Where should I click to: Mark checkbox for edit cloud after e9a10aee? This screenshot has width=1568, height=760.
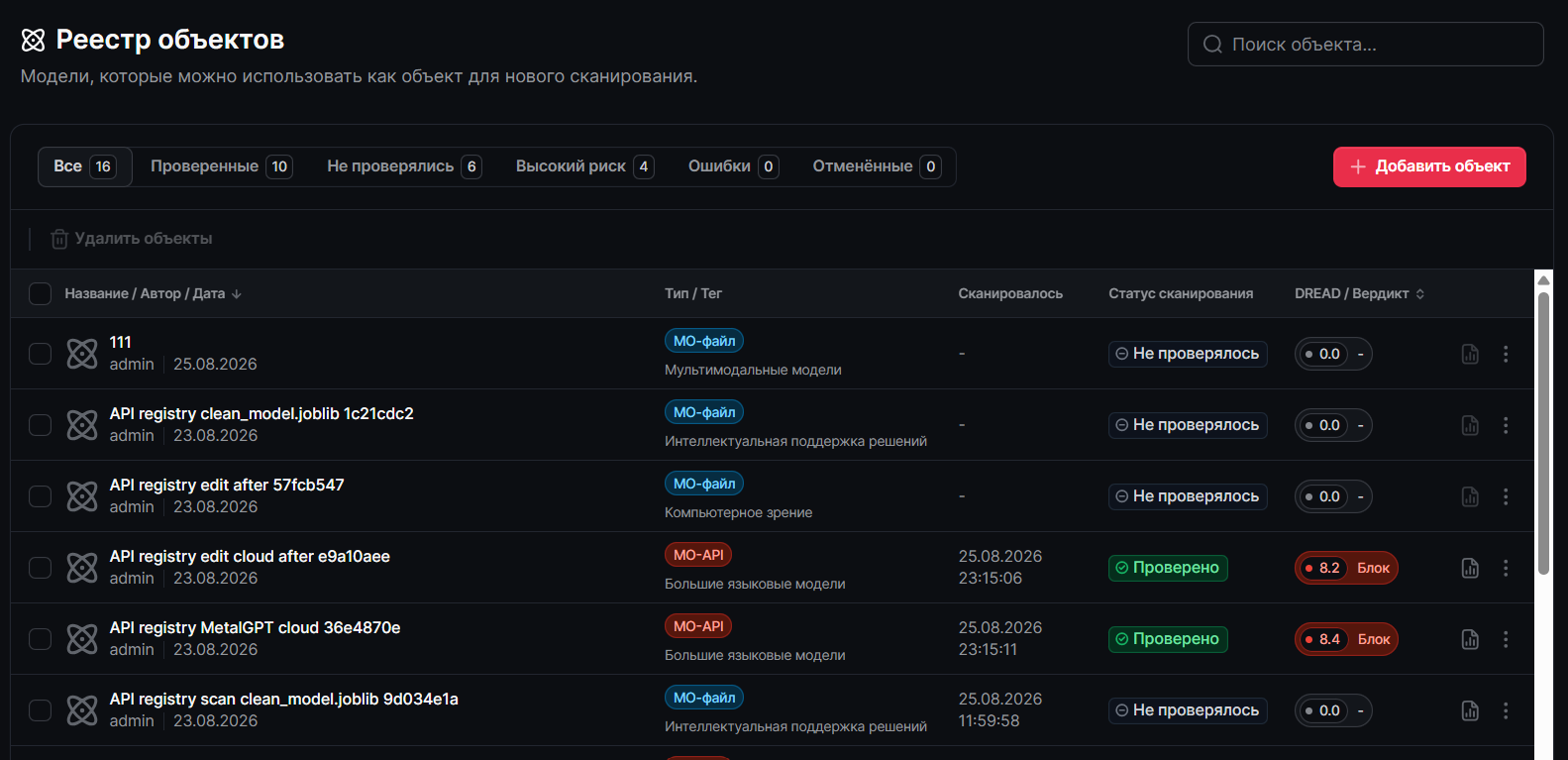pos(40,568)
